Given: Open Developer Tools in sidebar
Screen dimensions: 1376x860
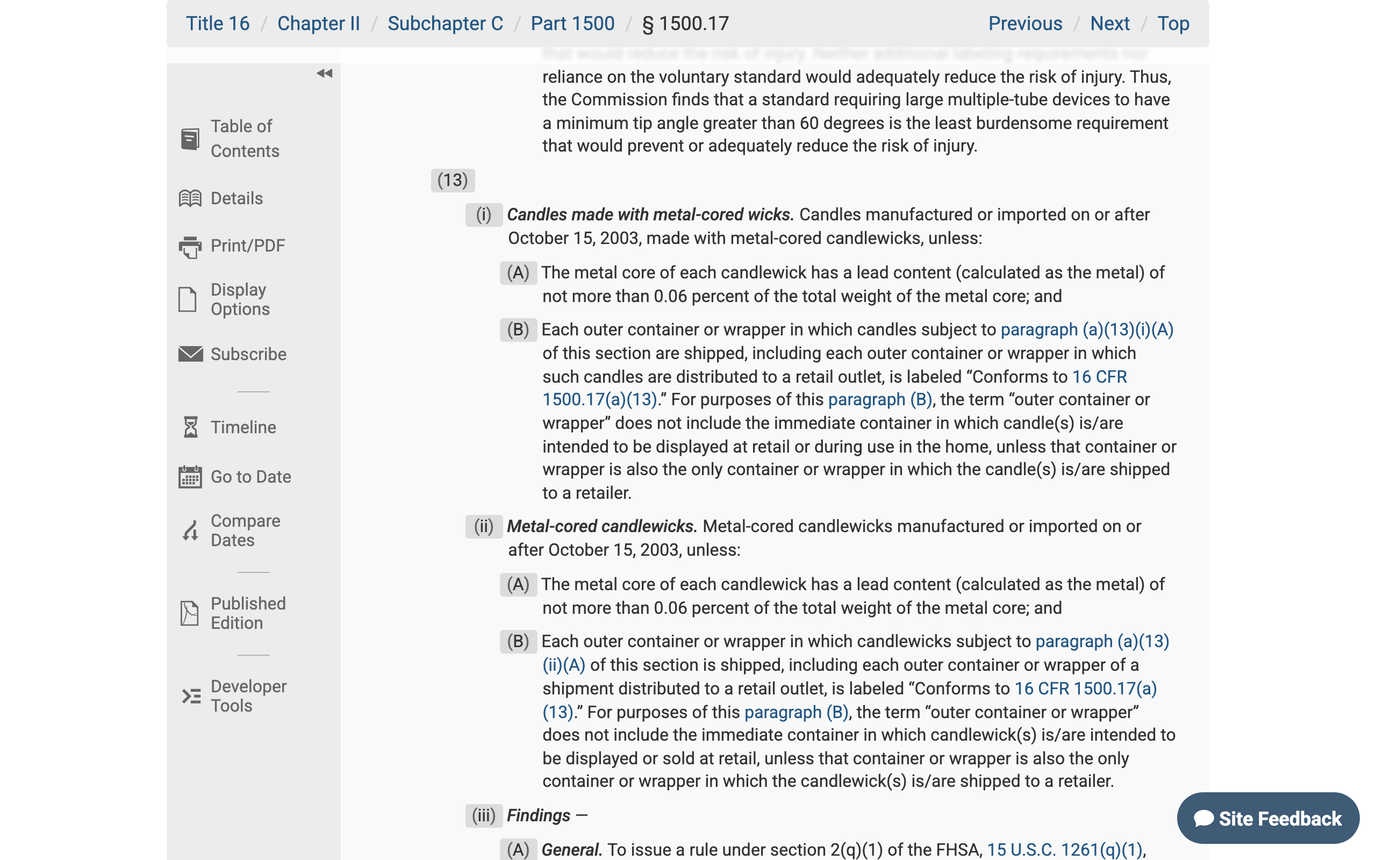Looking at the screenshot, I should click(x=248, y=696).
